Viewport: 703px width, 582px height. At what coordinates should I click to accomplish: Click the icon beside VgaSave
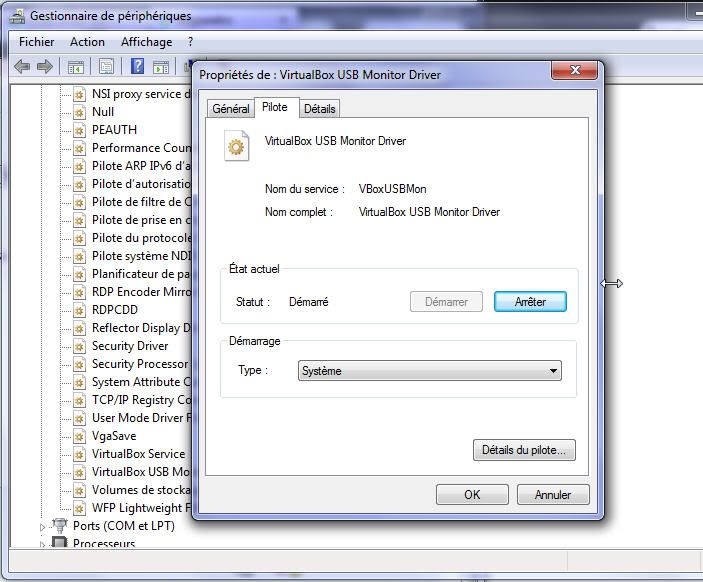pos(79,436)
